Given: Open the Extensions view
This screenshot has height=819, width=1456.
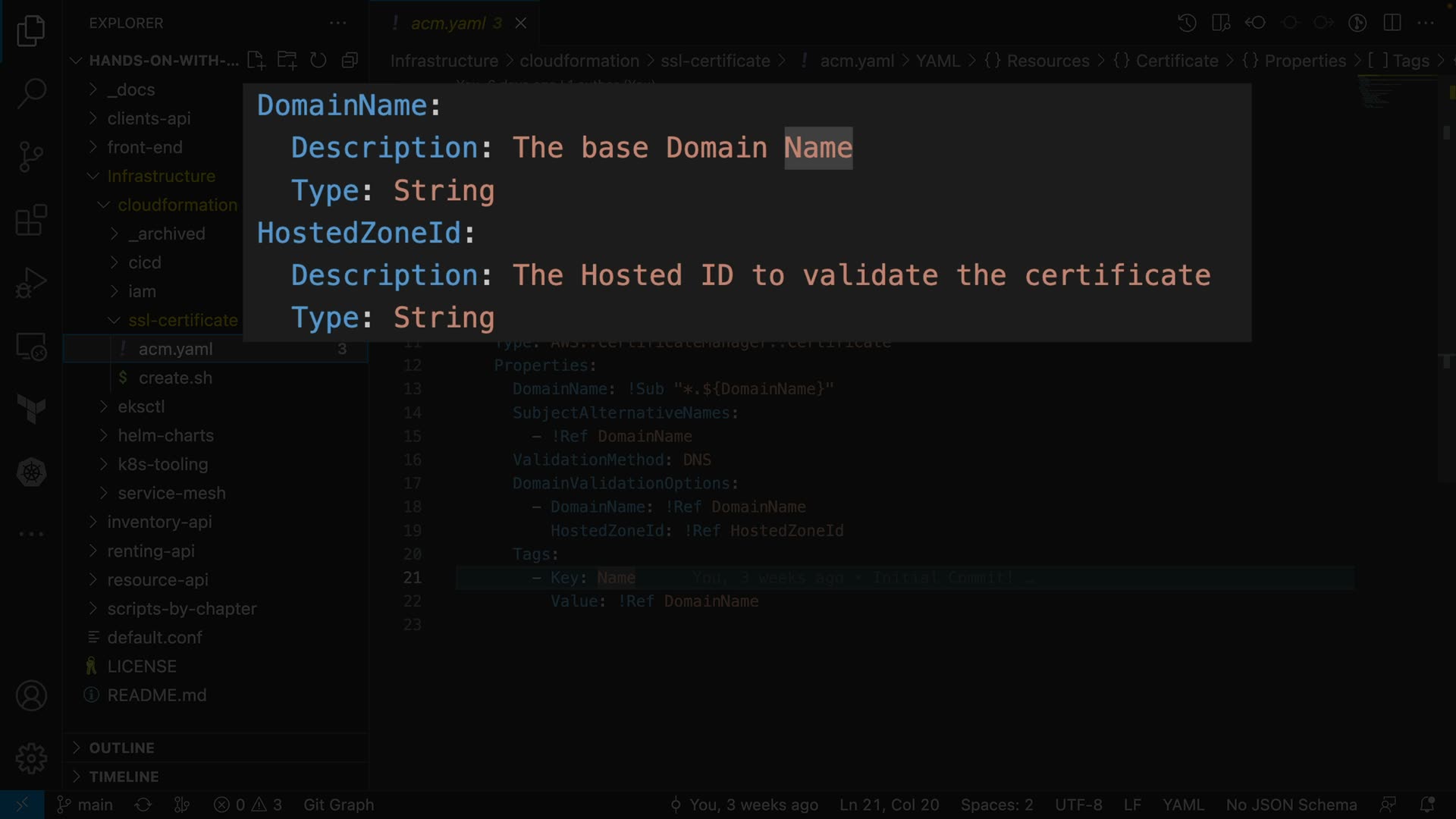Looking at the screenshot, I should 31,221.
